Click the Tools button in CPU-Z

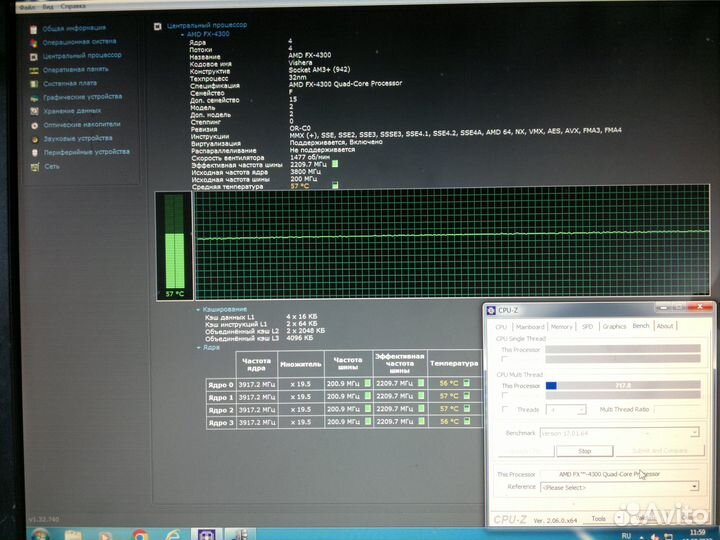pos(598,518)
